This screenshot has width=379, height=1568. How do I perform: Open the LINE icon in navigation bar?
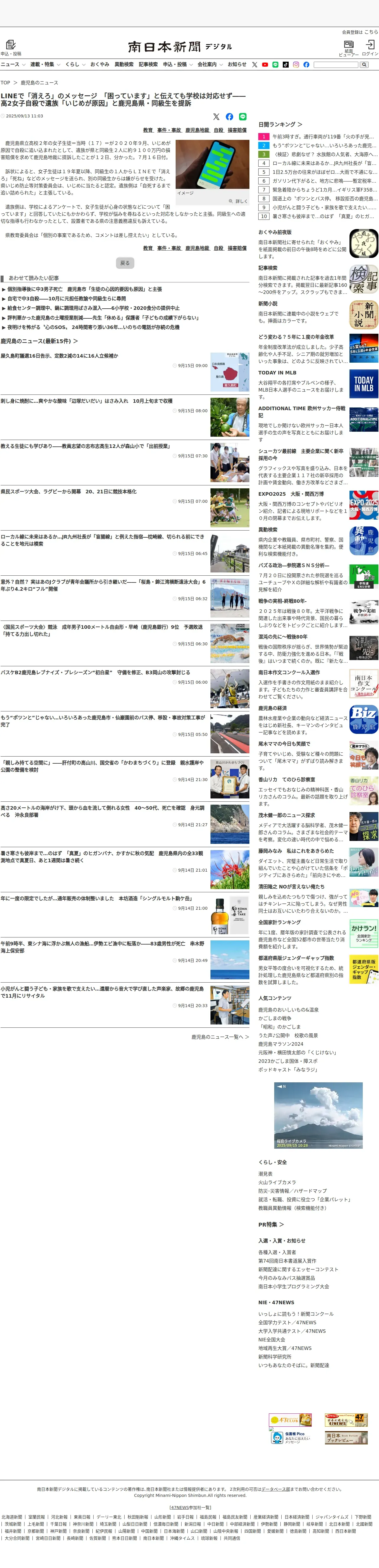click(275, 65)
